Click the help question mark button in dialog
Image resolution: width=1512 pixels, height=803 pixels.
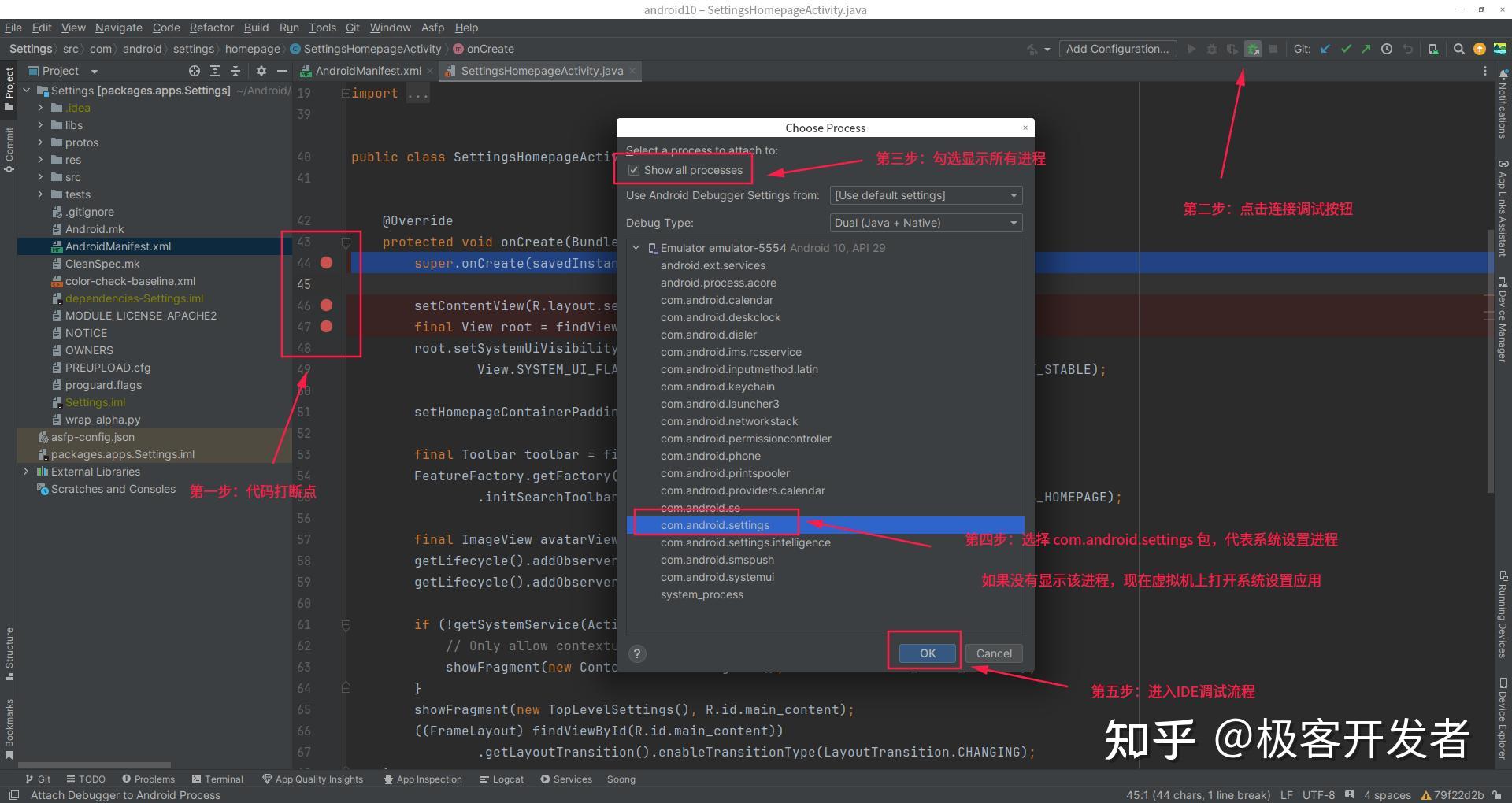[637, 653]
